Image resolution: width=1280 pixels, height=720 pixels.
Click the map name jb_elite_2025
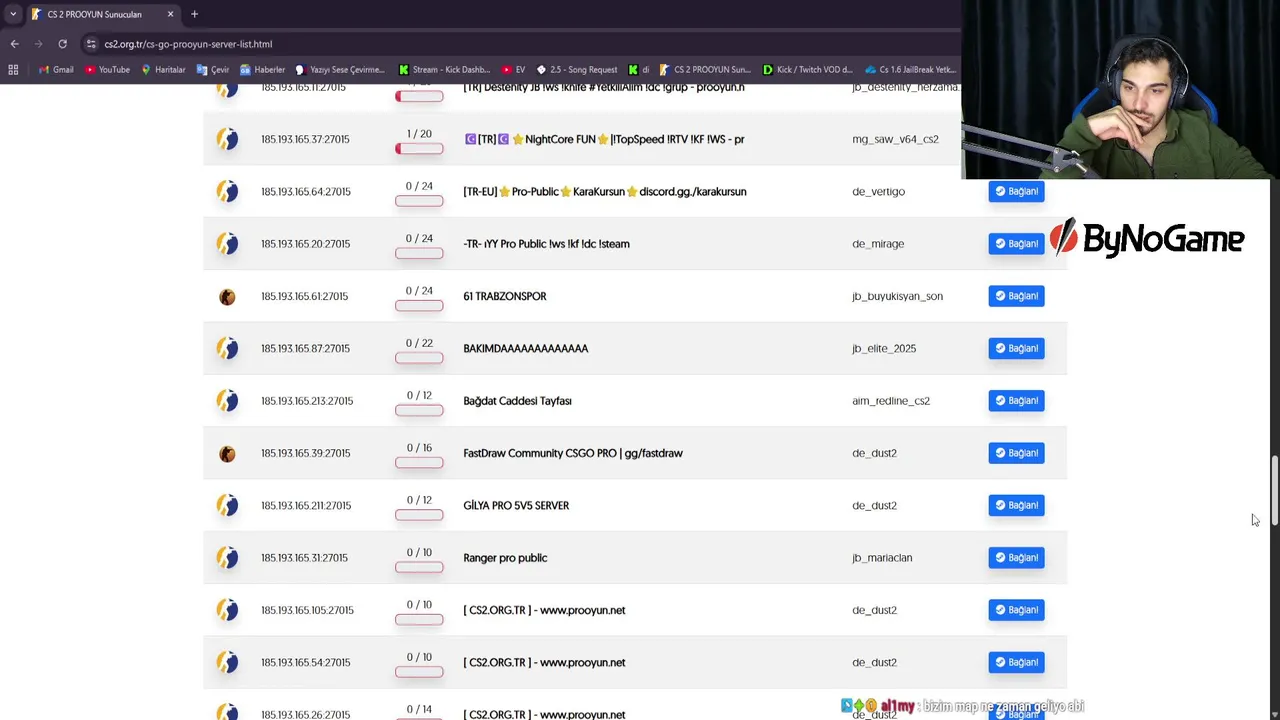(x=884, y=348)
